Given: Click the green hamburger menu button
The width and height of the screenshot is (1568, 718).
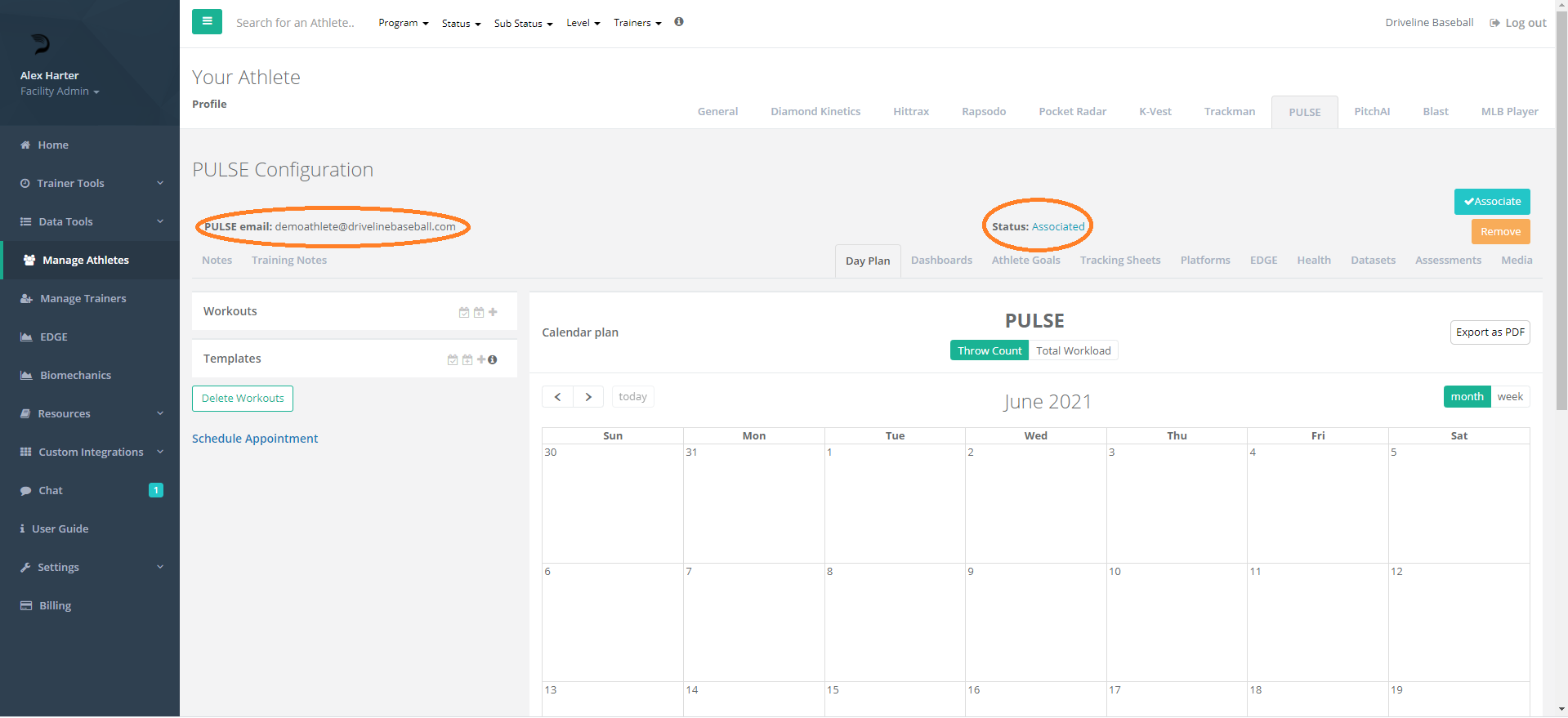Looking at the screenshot, I should [x=207, y=22].
